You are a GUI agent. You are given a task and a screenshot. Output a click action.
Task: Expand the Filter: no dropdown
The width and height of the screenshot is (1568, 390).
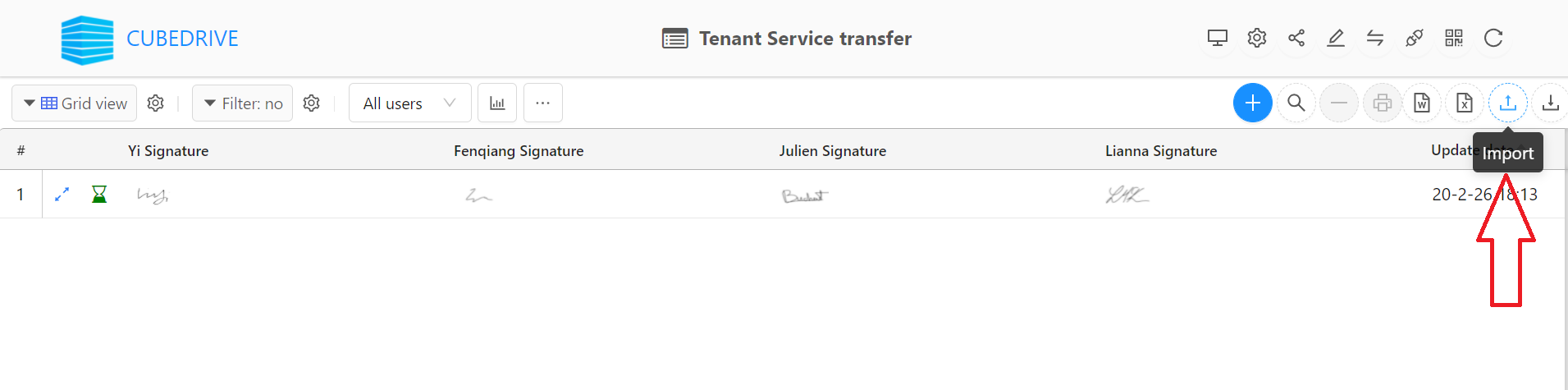click(243, 103)
